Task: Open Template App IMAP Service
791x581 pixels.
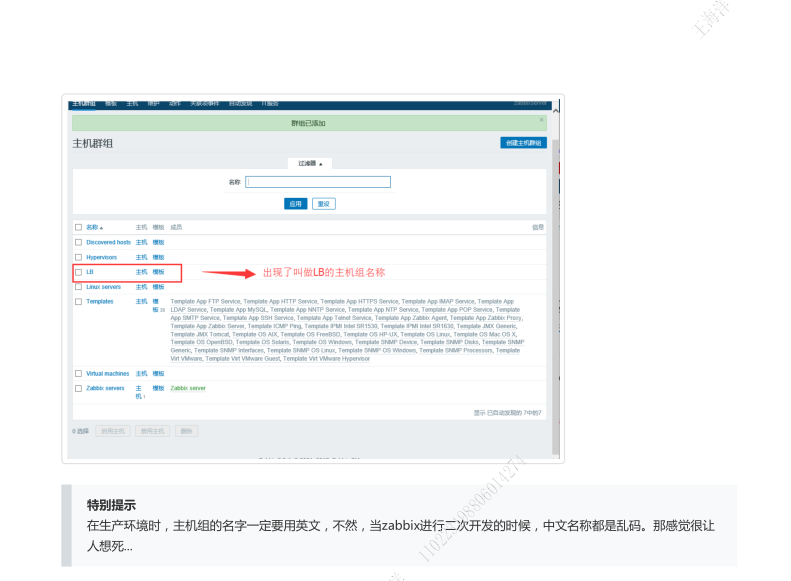Action: point(438,302)
